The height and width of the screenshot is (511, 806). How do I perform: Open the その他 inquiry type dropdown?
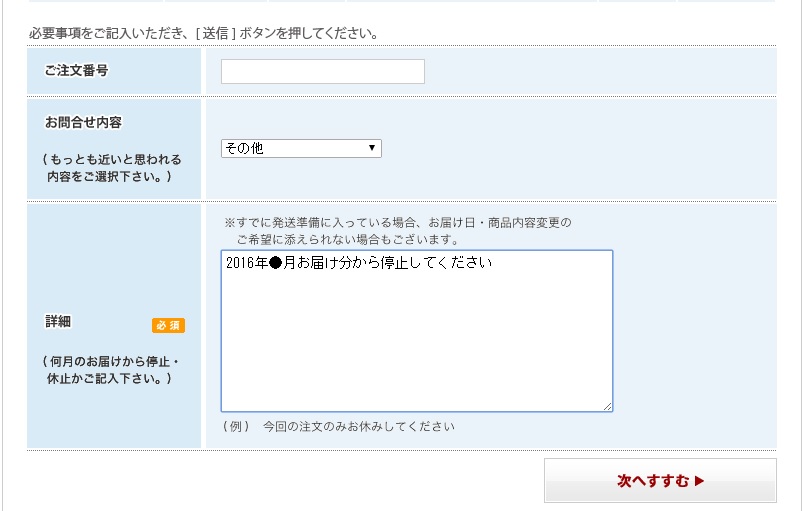pyautogui.click(x=301, y=149)
